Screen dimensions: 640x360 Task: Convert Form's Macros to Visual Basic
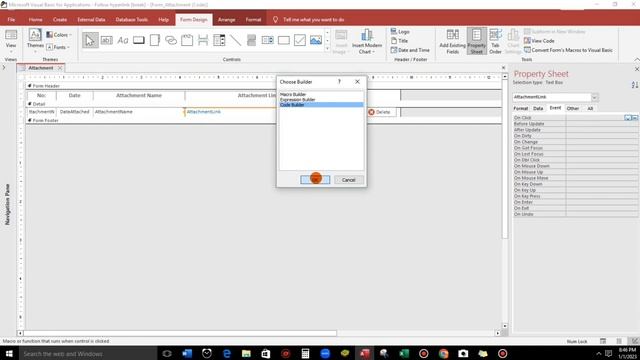pos(568,50)
